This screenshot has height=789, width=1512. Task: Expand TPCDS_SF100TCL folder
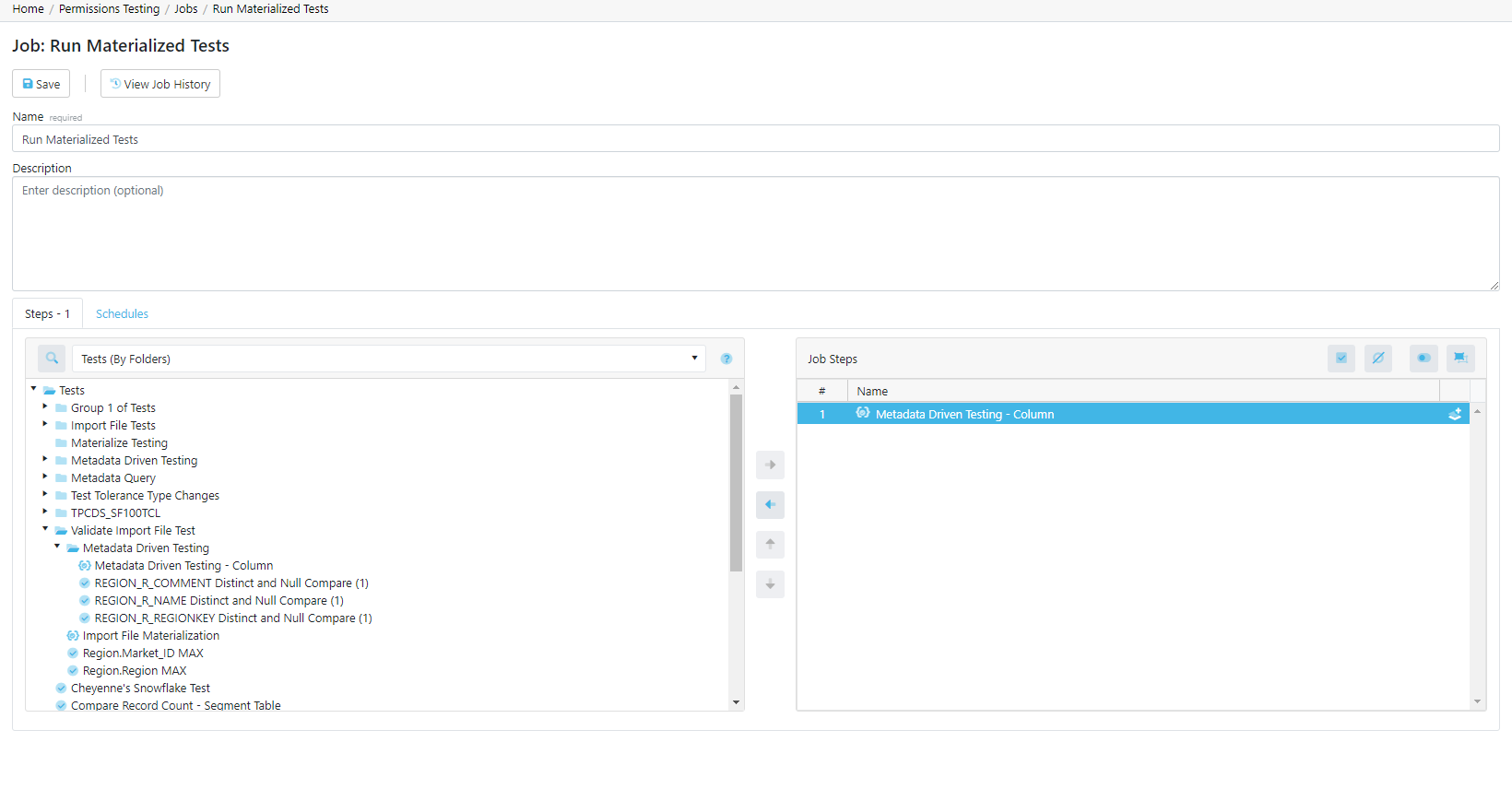[45, 512]
